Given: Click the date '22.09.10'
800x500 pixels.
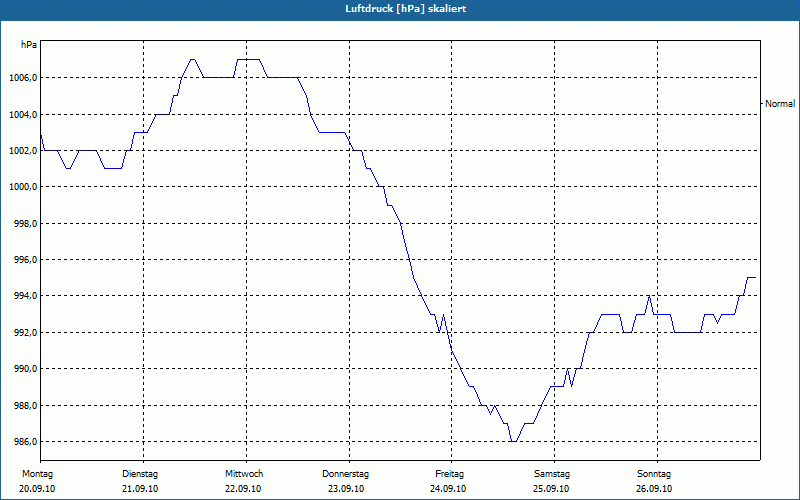Looking at the screenshot, I should click(243, 489).
